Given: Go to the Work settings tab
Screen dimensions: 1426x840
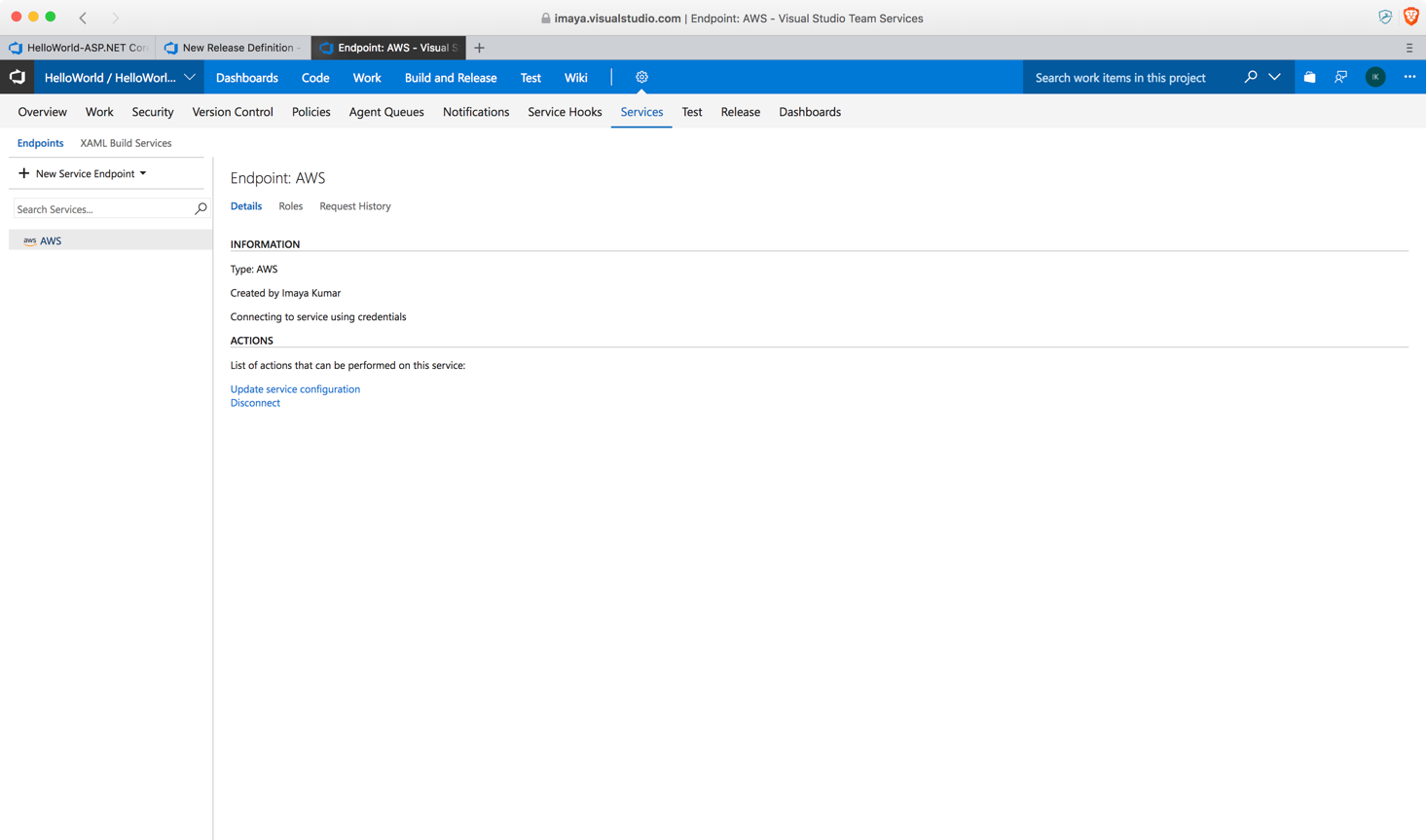Looking at the screenshot, I should point(99,112).
